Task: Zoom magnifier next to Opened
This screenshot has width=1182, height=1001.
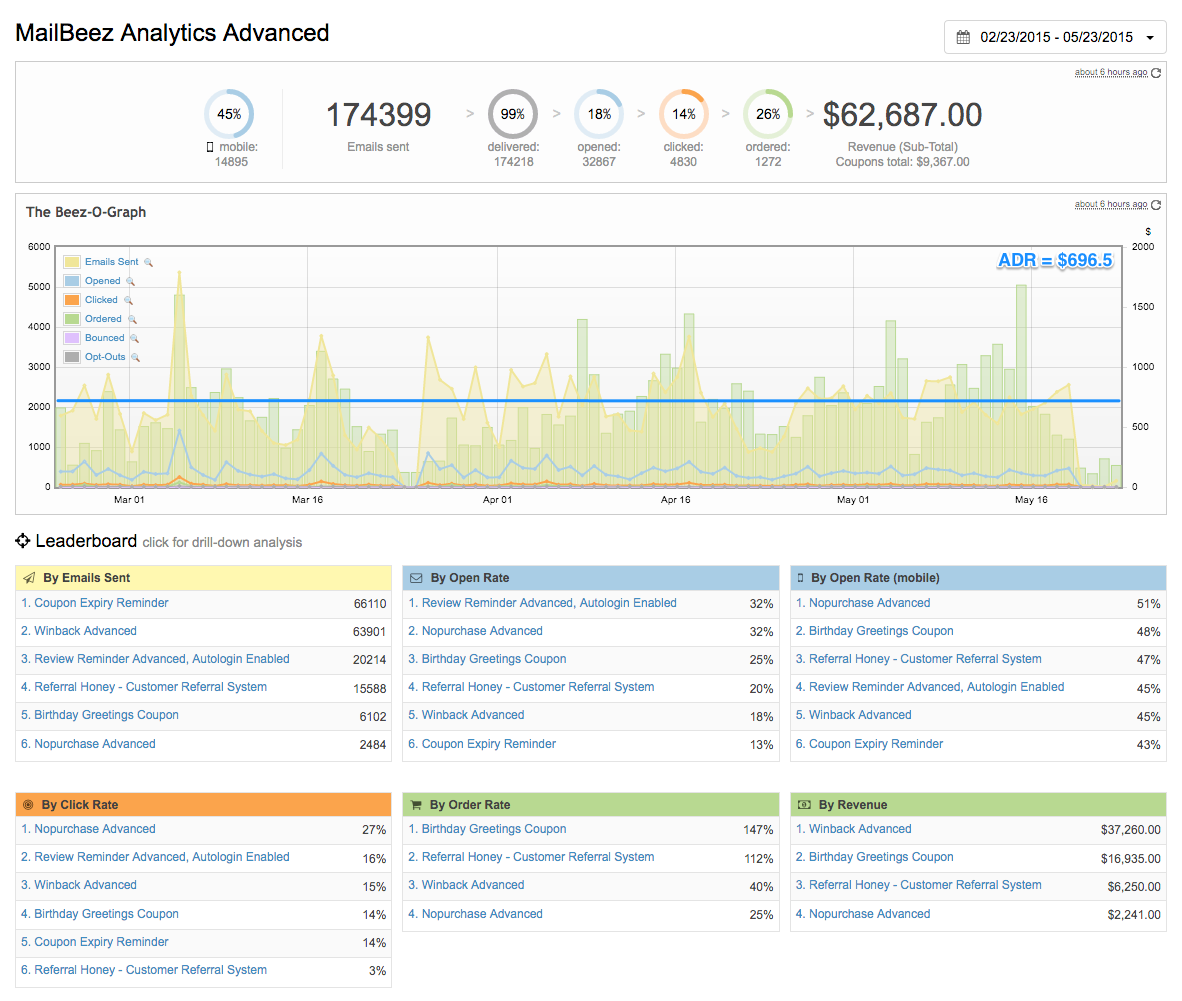Action: tap(130, 281)
